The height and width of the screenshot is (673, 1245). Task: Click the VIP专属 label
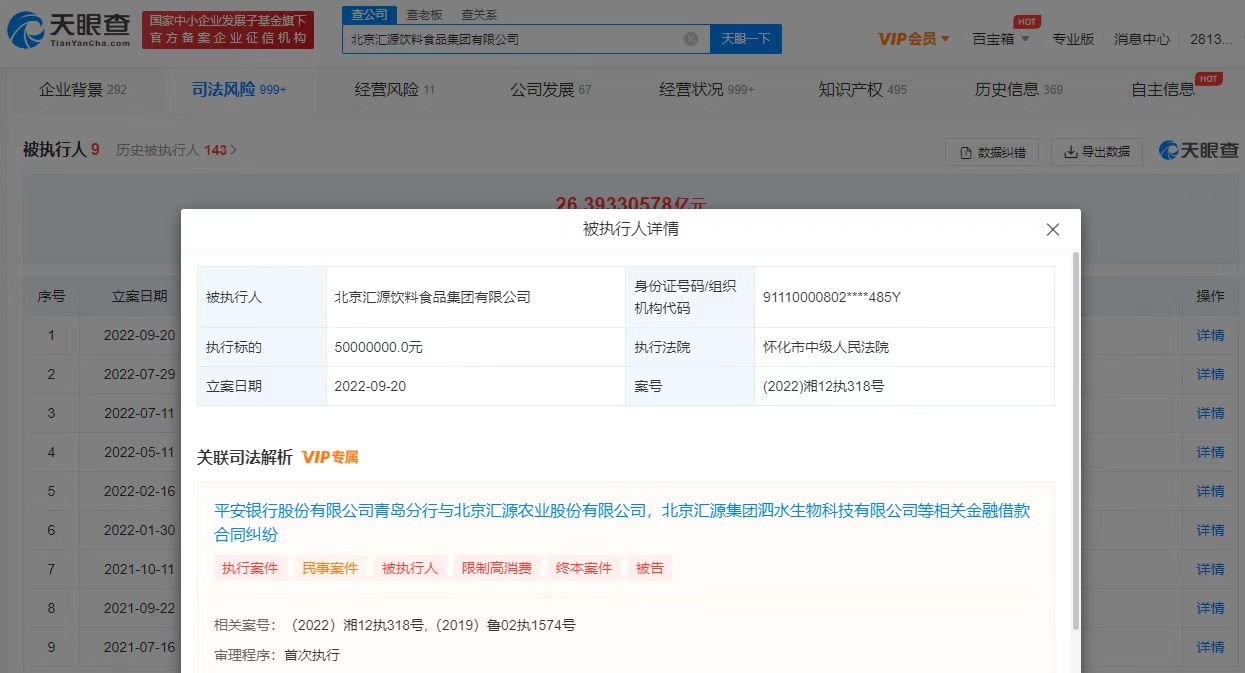pos(330,457)
